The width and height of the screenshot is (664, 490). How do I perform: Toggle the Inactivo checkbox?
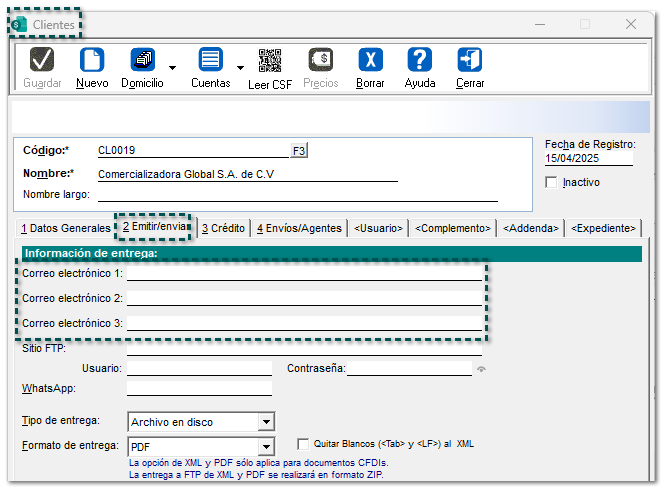tap(551, 183)
